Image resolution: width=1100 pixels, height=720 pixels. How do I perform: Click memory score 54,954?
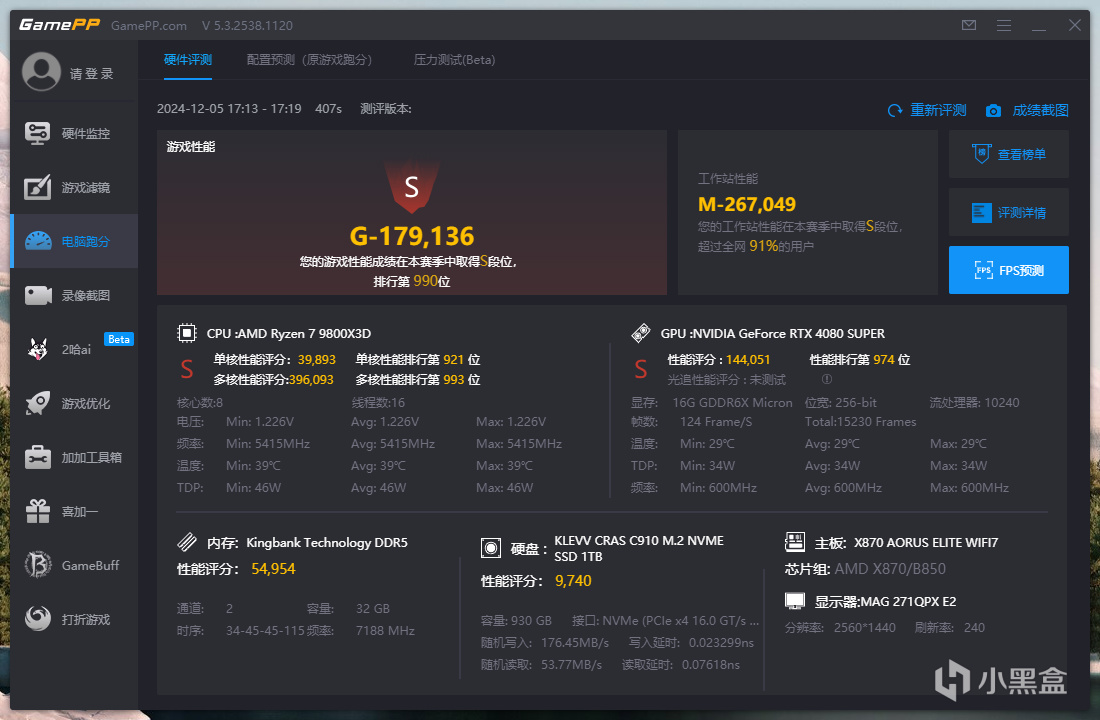tap(273, 568)
